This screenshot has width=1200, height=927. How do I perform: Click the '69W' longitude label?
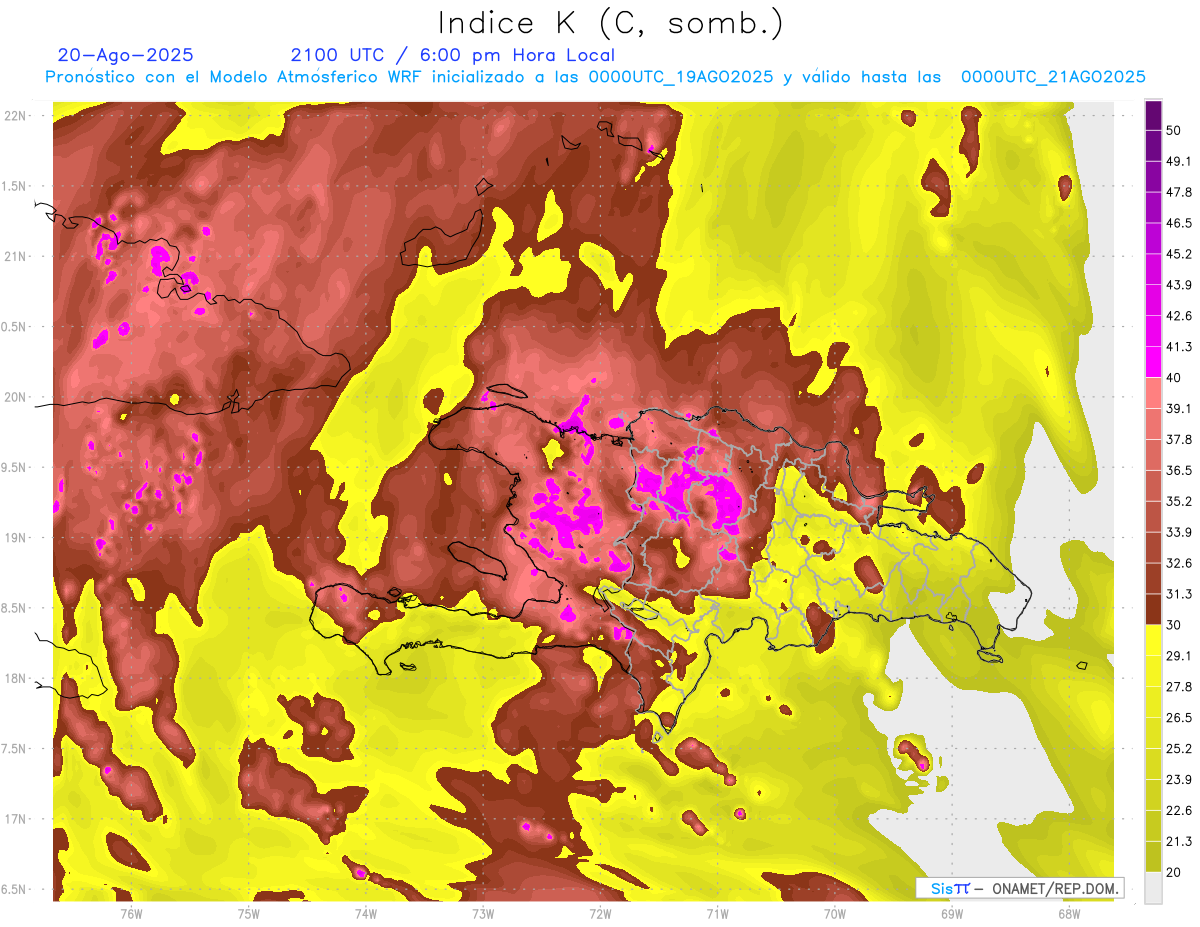coord(951,913)
